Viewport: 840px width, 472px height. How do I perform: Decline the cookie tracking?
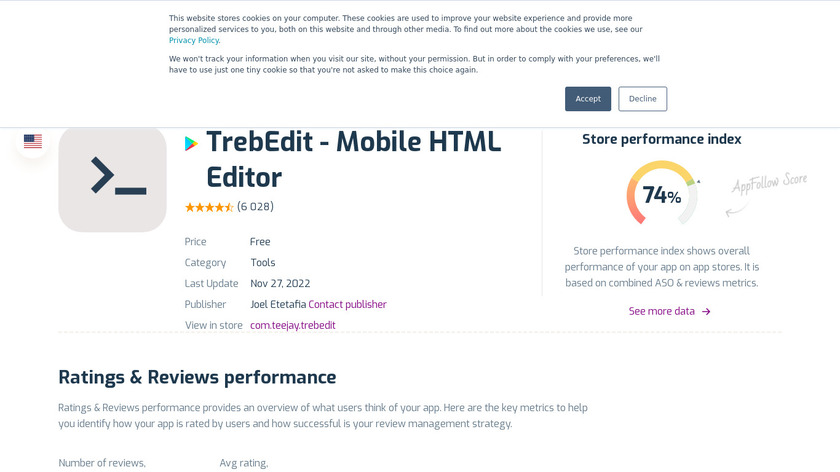pyautogui.click(x=642, y=99)
